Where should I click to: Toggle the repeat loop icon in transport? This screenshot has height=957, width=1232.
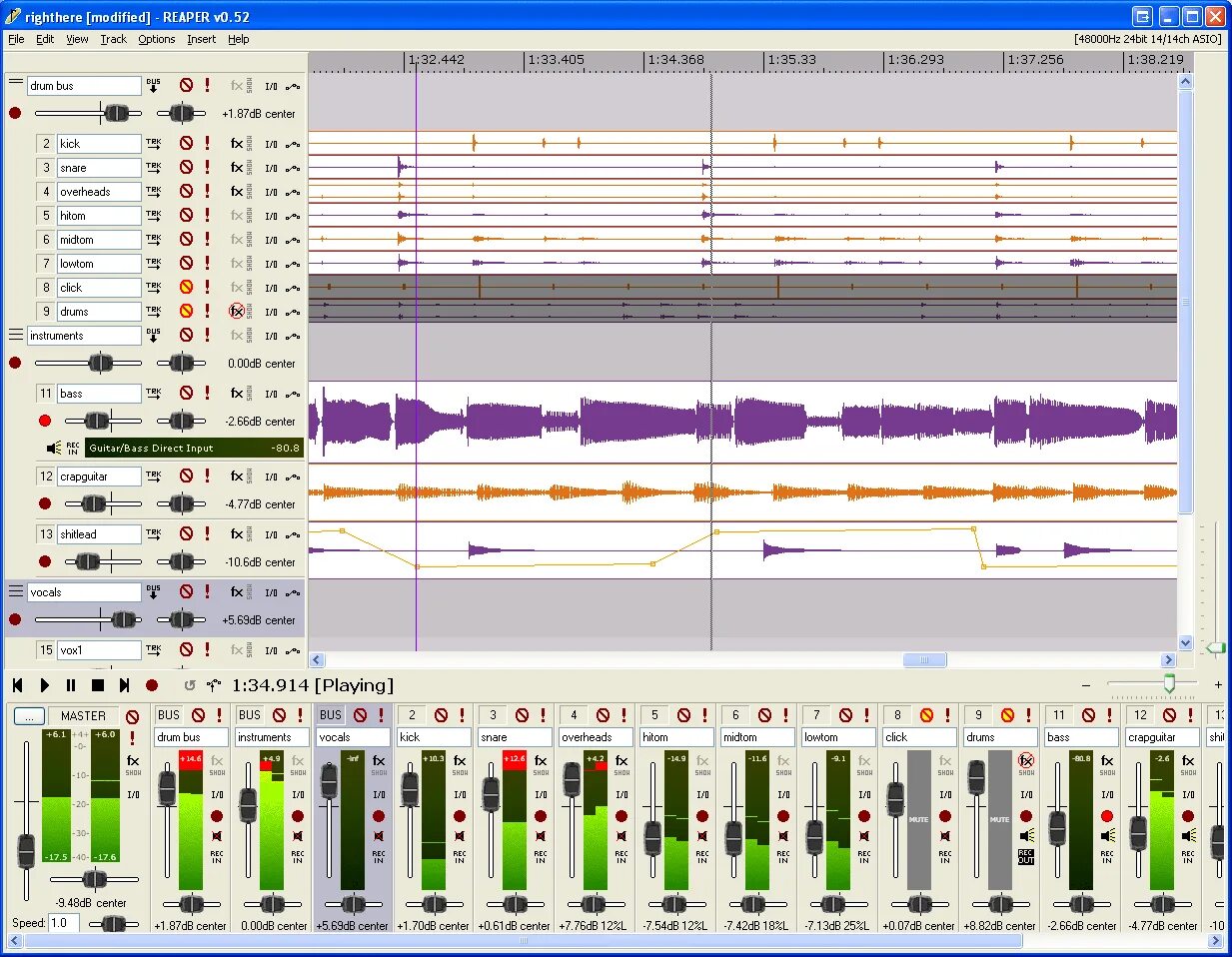190,685
